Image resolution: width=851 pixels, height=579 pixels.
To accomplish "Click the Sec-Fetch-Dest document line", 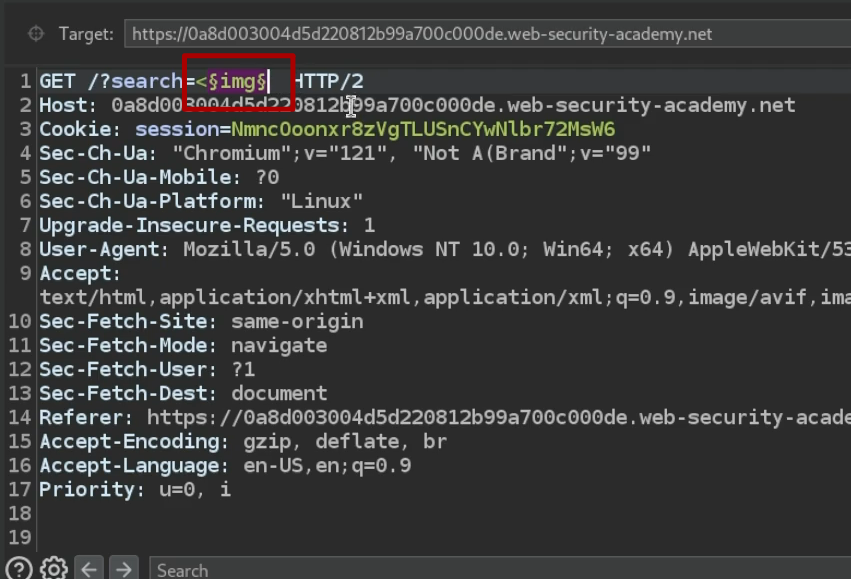I will (183, 393).
